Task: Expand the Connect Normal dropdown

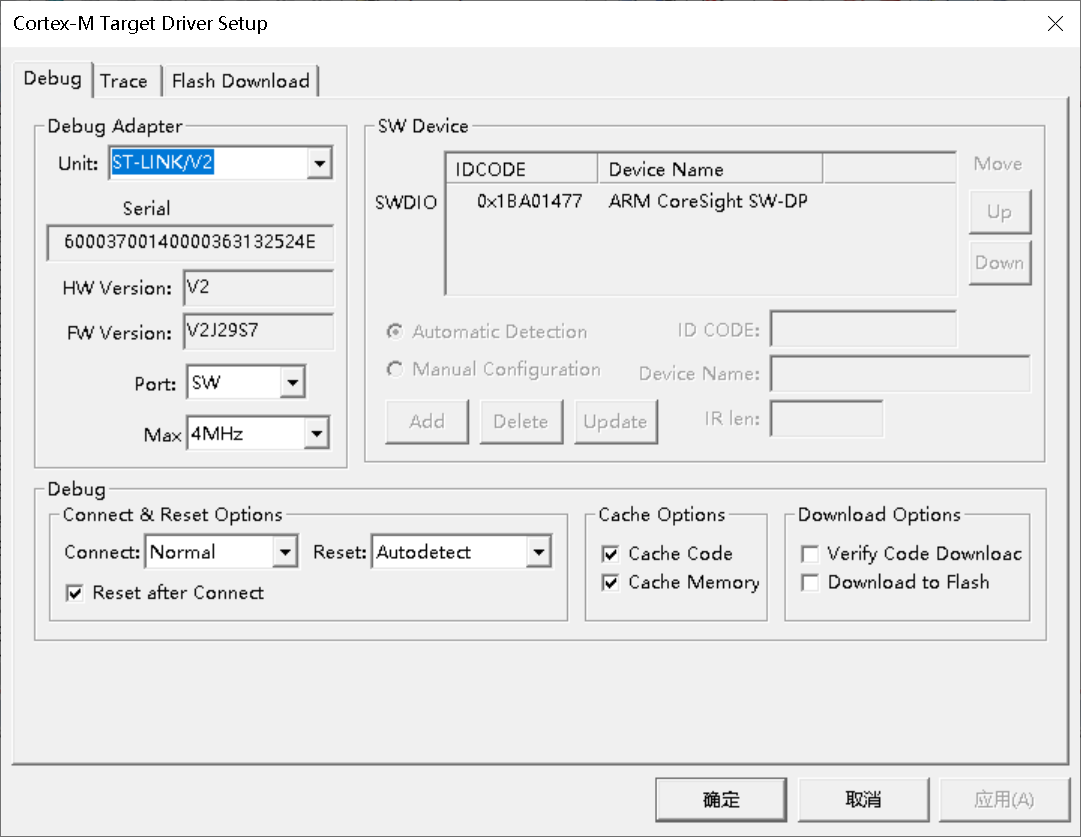Action: [x=285, y=552]
